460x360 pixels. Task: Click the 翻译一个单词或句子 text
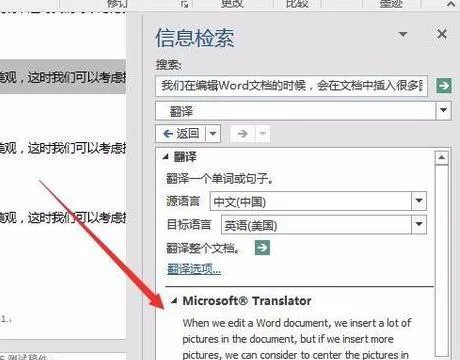(x=220, y=179)
